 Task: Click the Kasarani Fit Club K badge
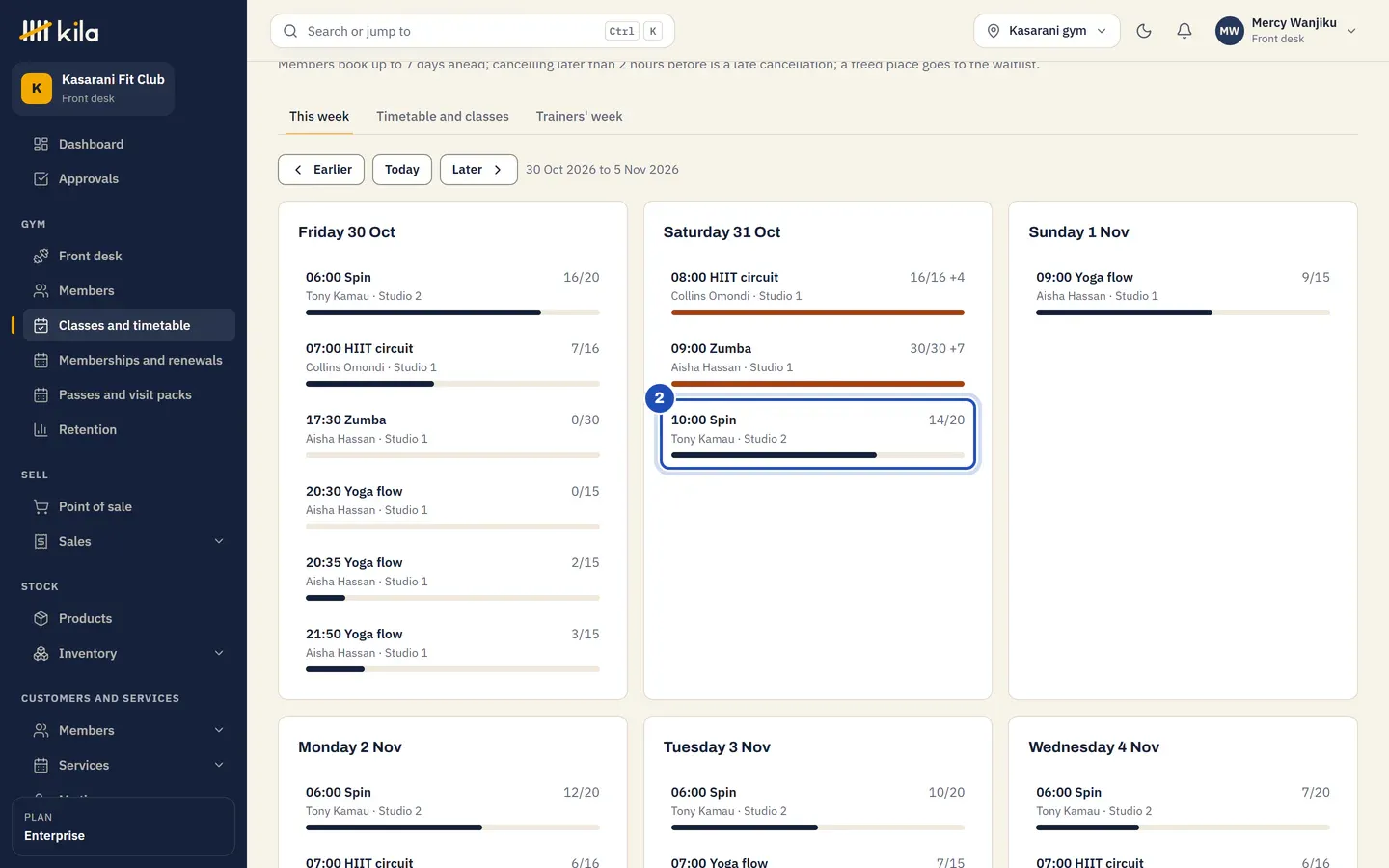pos(37,88)
